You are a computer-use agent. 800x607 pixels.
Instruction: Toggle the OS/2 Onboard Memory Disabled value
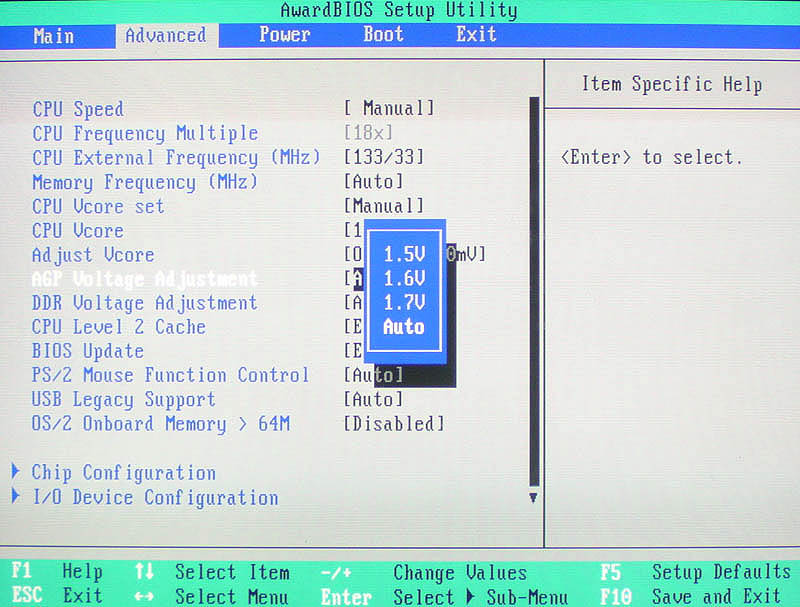pyautogui.click(x=394, y=424)
